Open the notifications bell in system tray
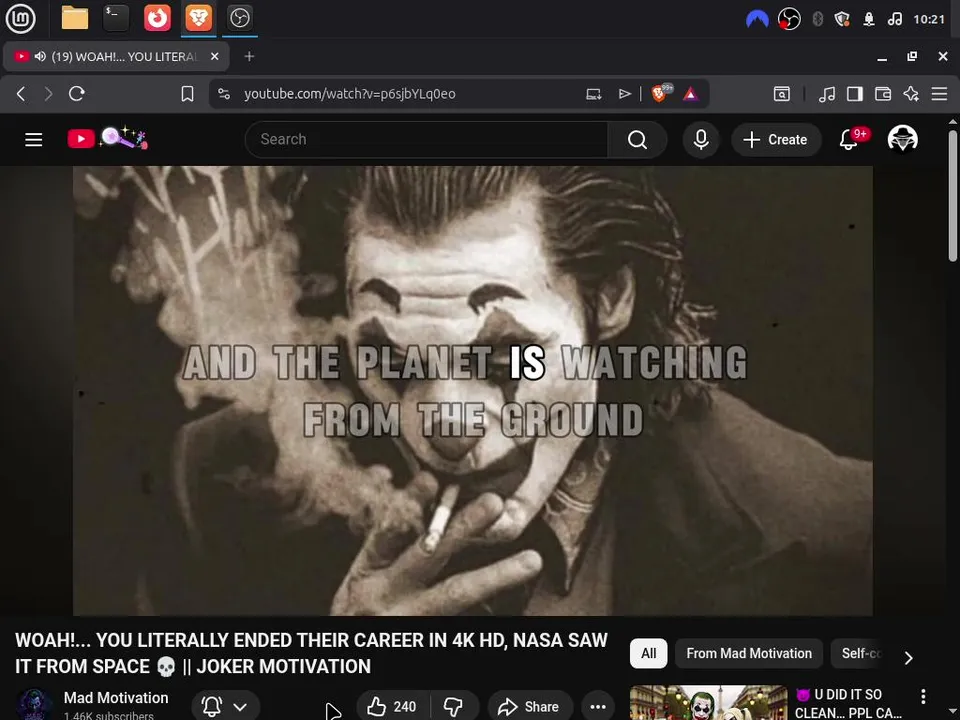 (x=869, y=20)
